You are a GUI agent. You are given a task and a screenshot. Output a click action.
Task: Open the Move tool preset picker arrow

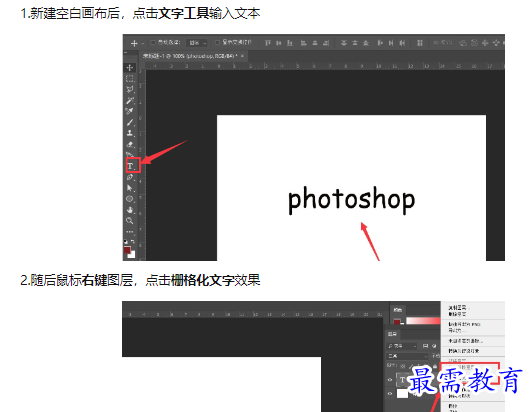click(143, 44)
